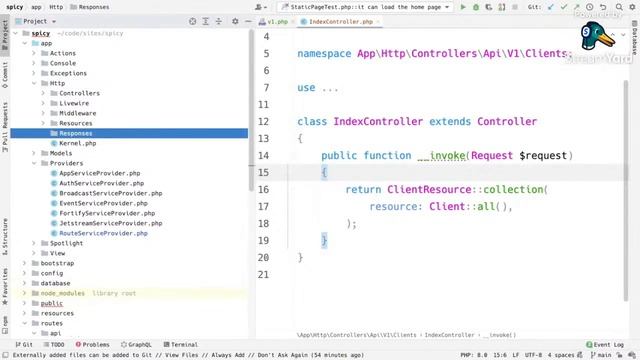Collapse the Providers folder
The image size is (640, 360).
tap(34, 163)
